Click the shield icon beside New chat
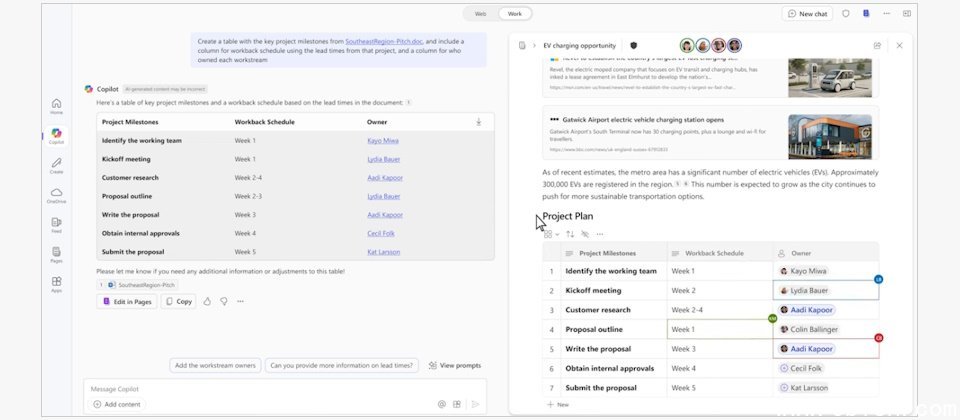 pyautogui.click(x=846, y=13)
